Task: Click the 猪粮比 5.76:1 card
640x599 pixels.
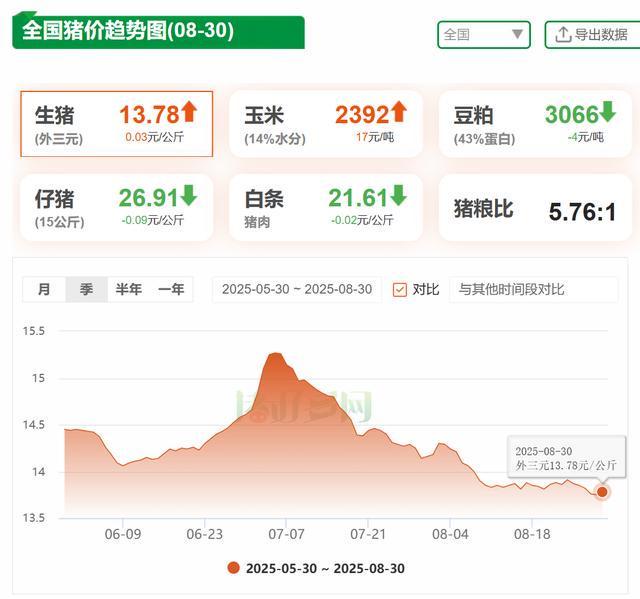Action: (x=534, y=209)
